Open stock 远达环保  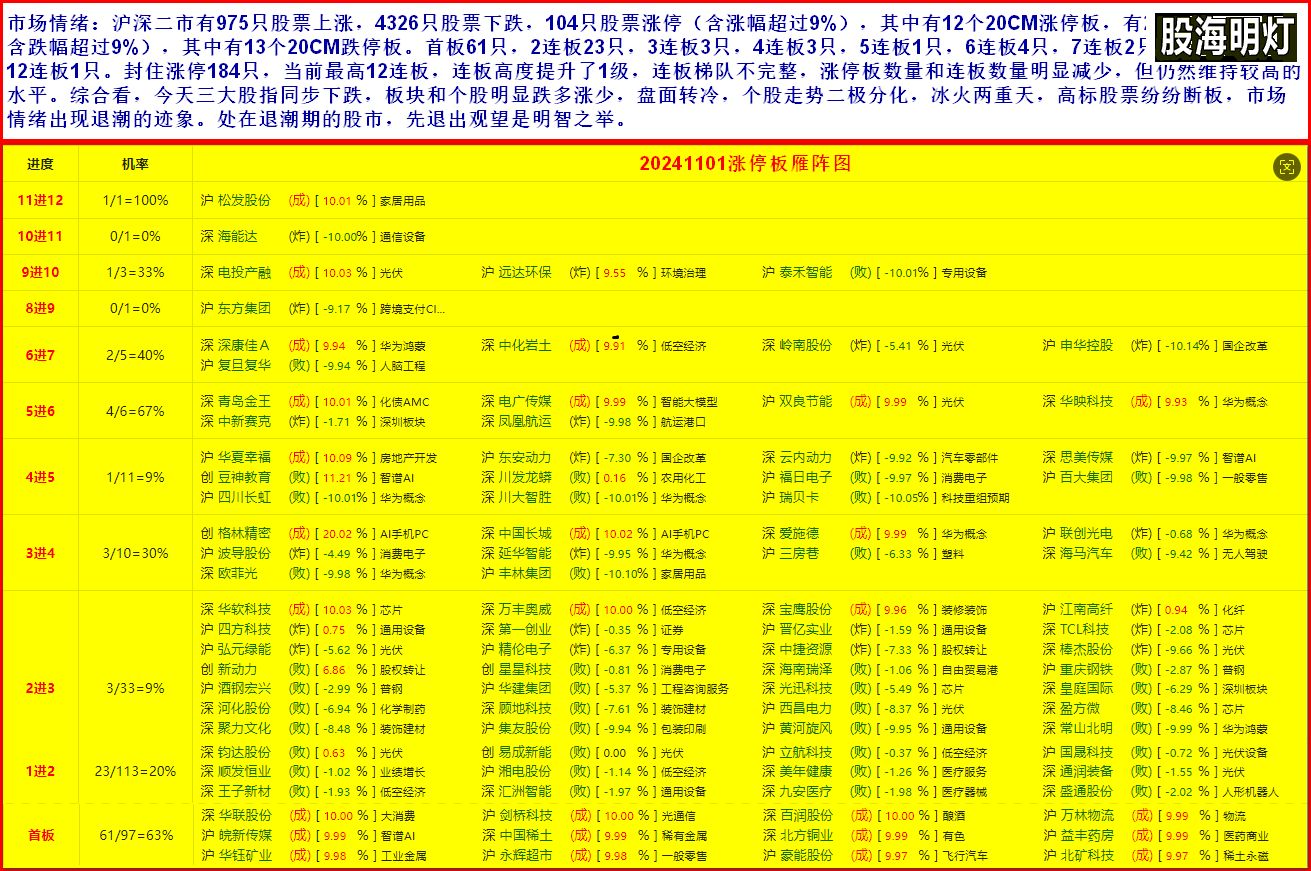pos(525,272)
